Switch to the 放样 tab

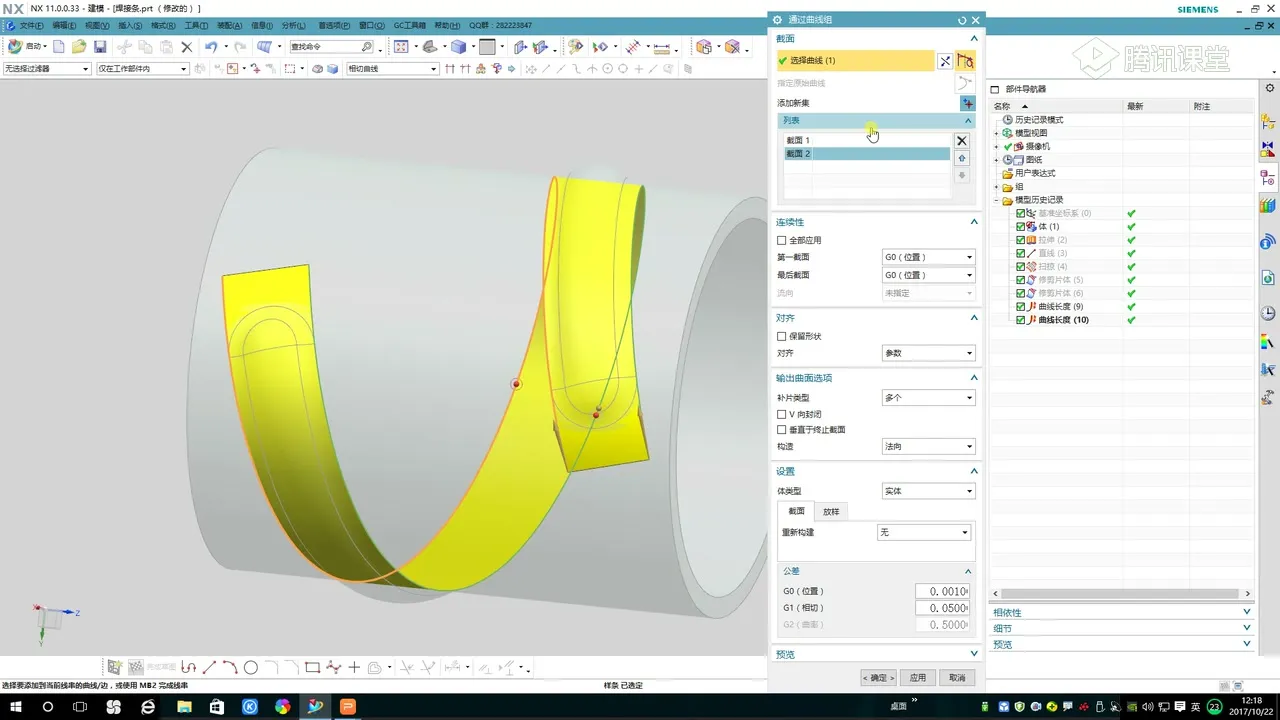[x=831, y=512]
